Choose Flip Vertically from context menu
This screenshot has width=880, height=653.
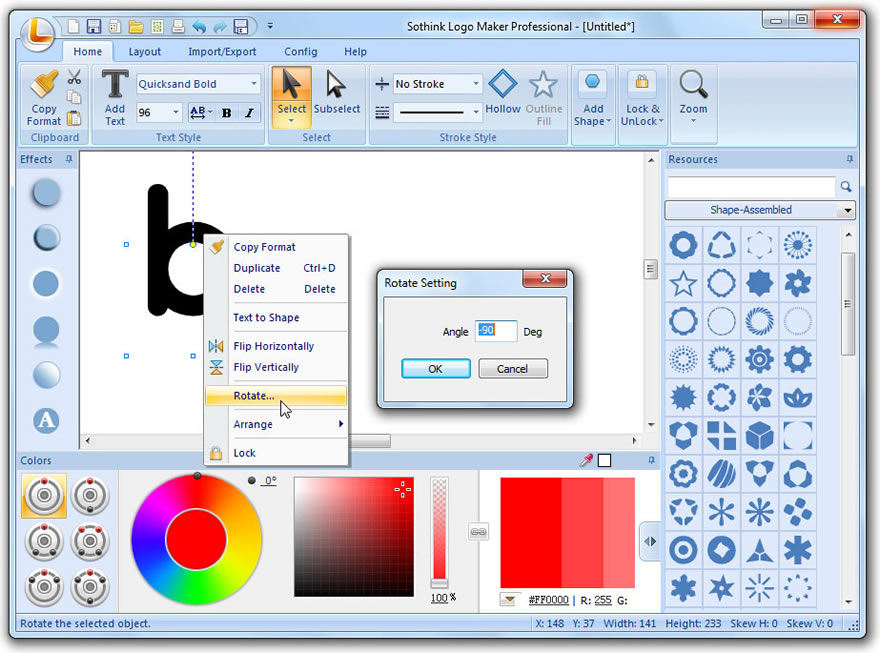point(268,367)
